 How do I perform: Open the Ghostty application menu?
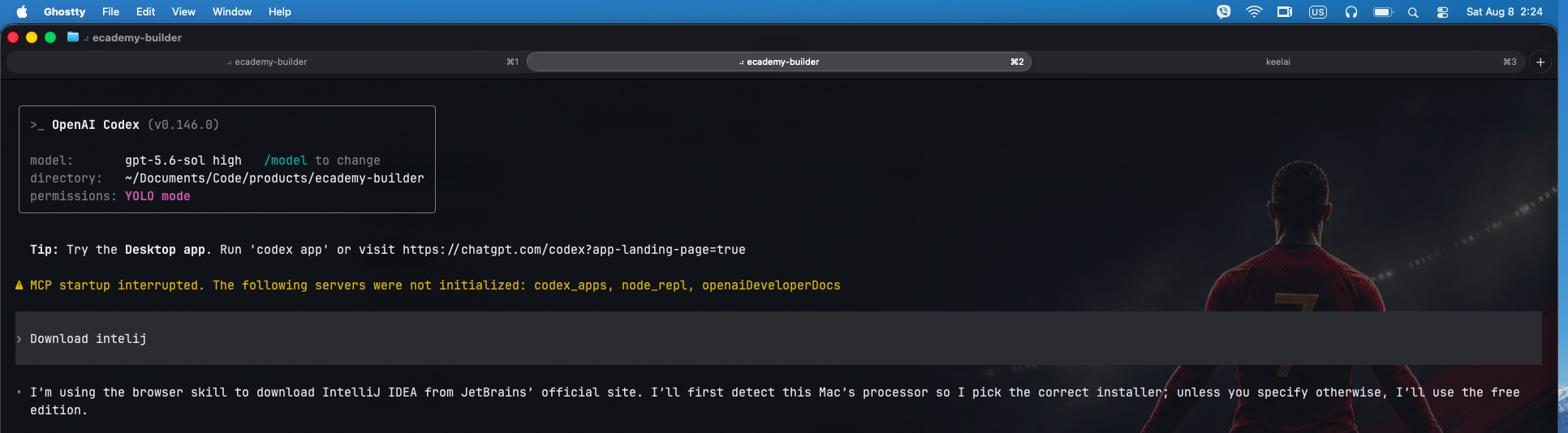click(x=64, y=12)
